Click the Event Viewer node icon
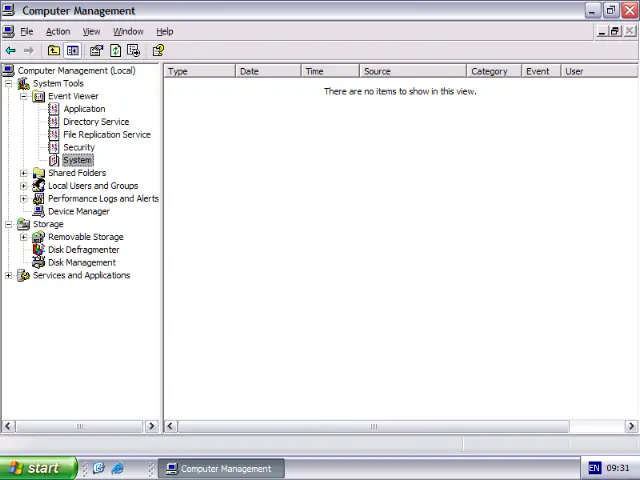Viewport: 640px width, 480px height. click(x=39, y=96)
